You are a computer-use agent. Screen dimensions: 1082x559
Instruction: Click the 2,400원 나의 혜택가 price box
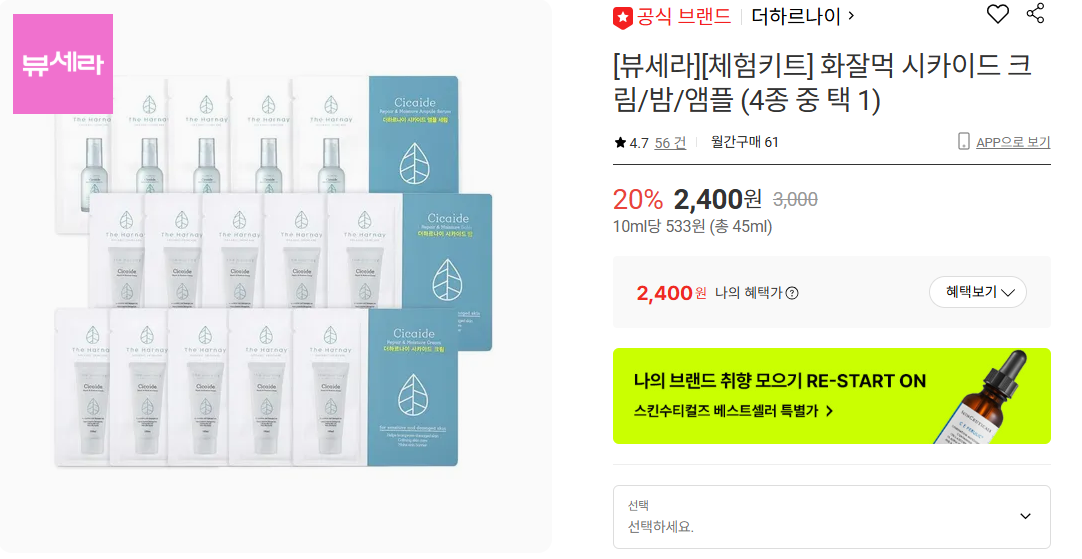[x=832, y=292]
